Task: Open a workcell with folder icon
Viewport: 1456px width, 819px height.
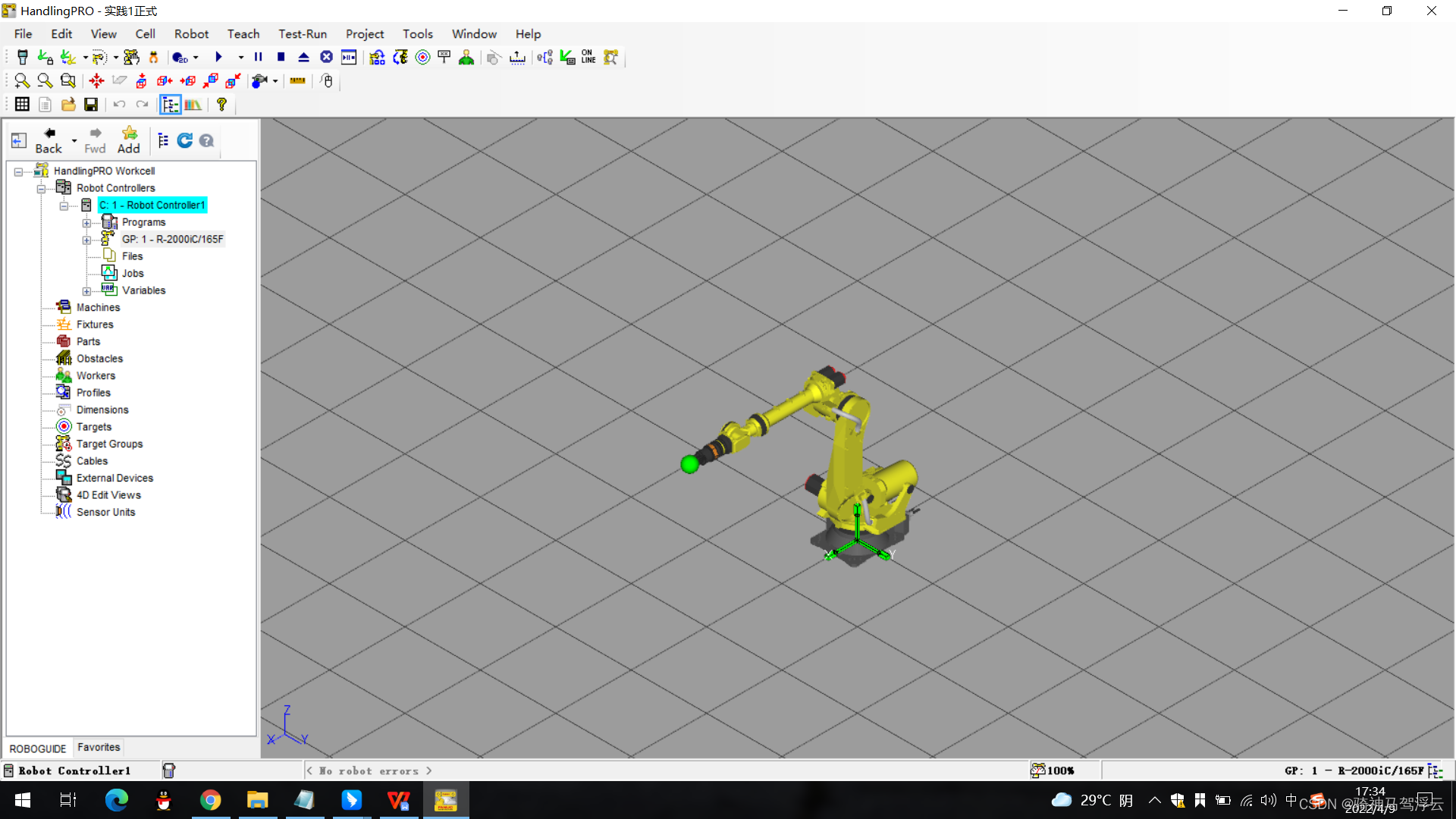Action: pos(68,105)
